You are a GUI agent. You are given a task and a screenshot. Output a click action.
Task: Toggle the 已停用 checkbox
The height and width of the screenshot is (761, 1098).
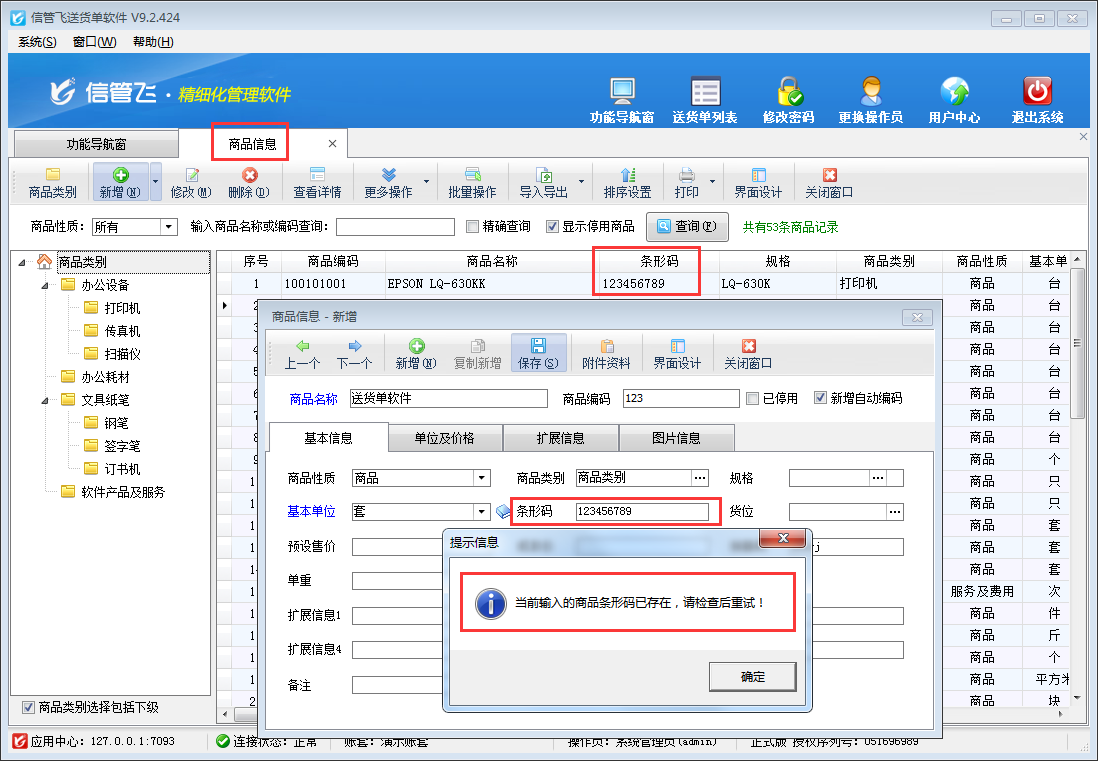tap(753, 398)
